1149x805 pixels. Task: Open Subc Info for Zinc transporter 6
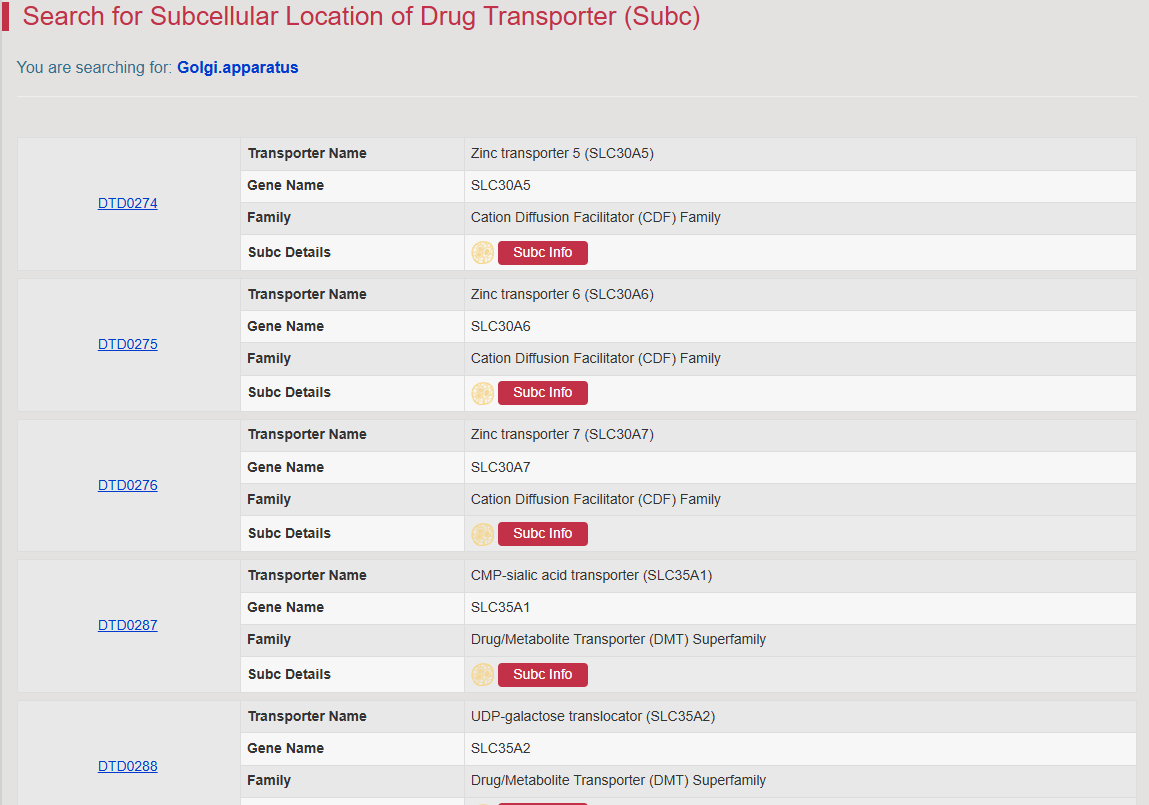point(542,393)
